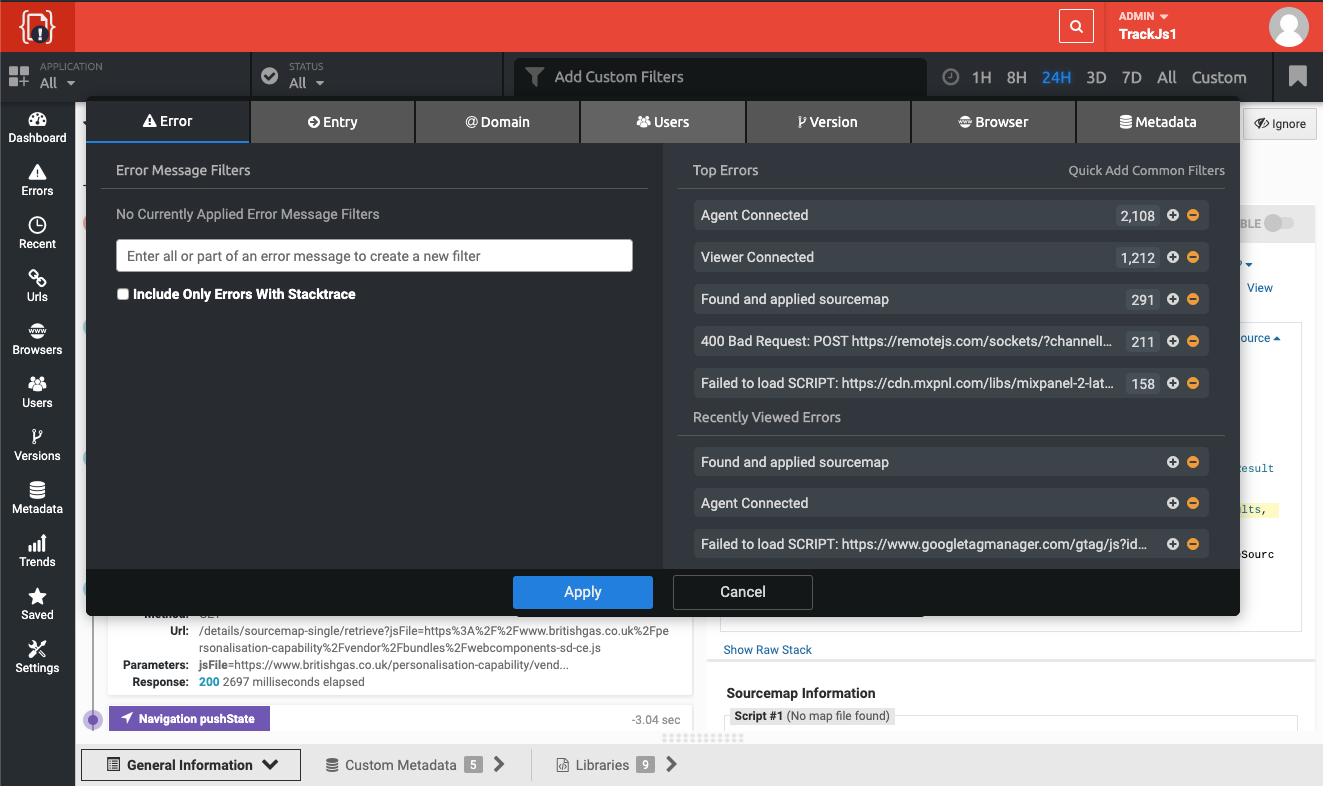Open the search icon in top bar
This screenshot has width=1323, height=786.
pos(1076,26)
